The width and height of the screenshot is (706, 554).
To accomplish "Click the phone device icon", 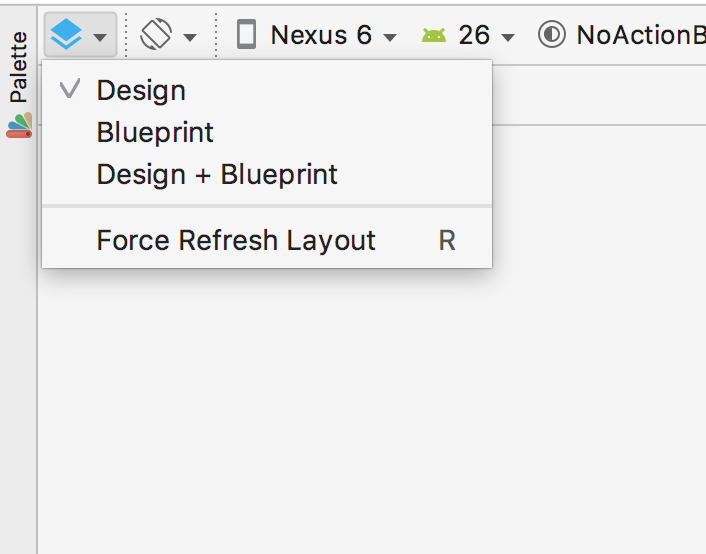I will pyautogui.click(x=246, y=34).
